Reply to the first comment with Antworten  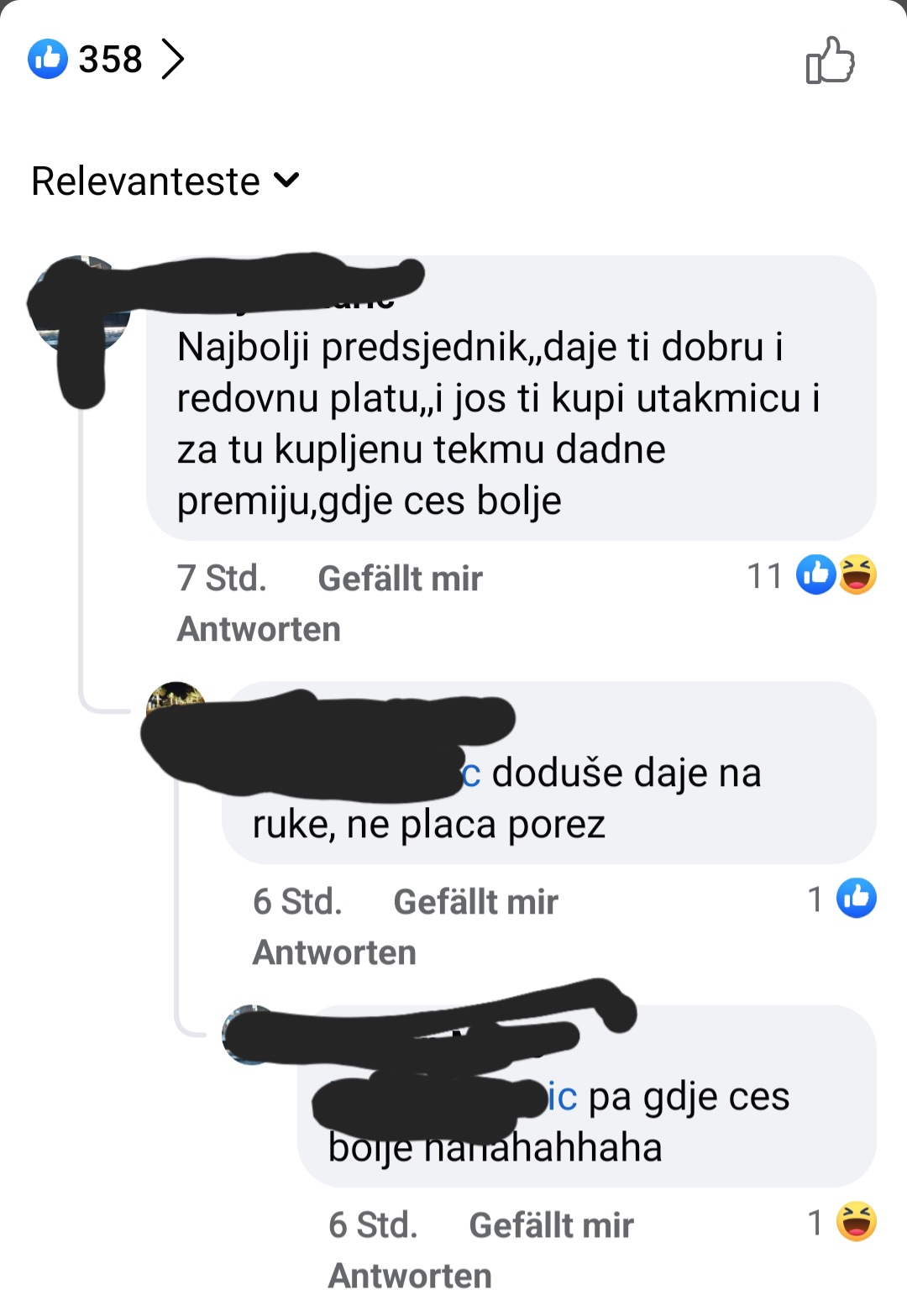pyautogui.click(x=259, y=629)
